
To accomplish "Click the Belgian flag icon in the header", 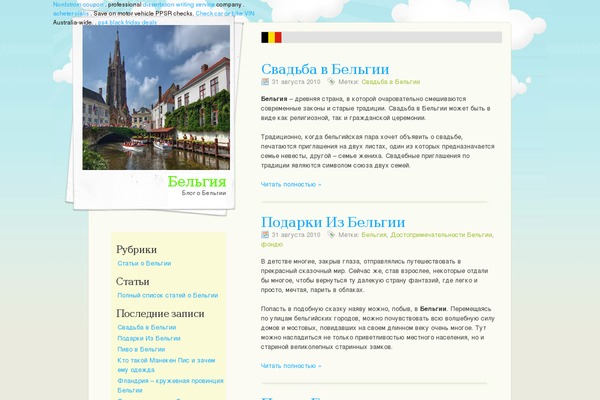I will (271, 38).
